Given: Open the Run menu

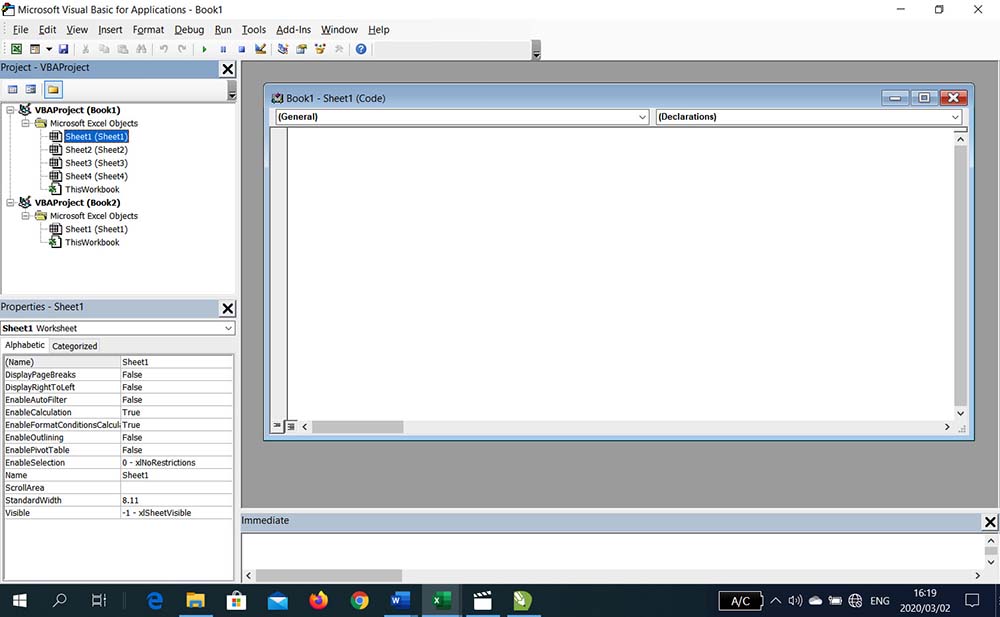Looking at the screenshot, I should click(x=223, y=29).
